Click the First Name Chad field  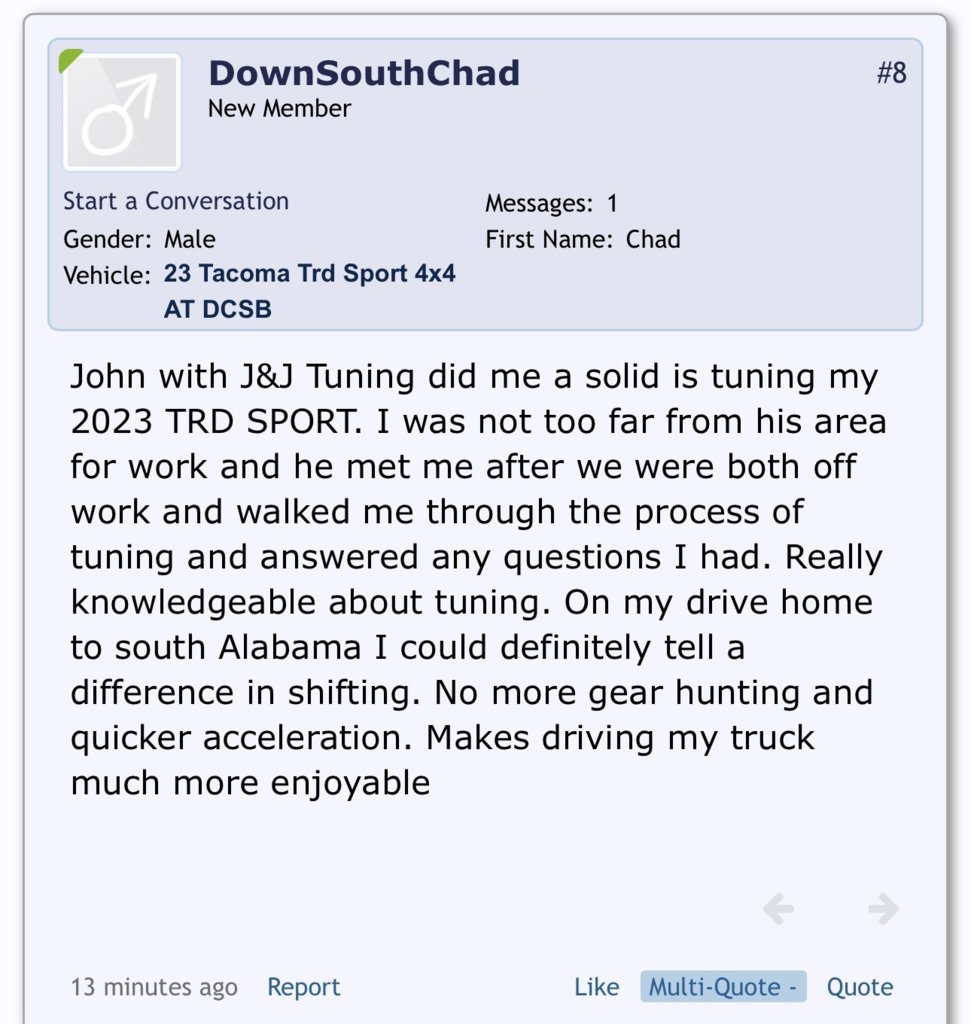(x=583, y=239)
